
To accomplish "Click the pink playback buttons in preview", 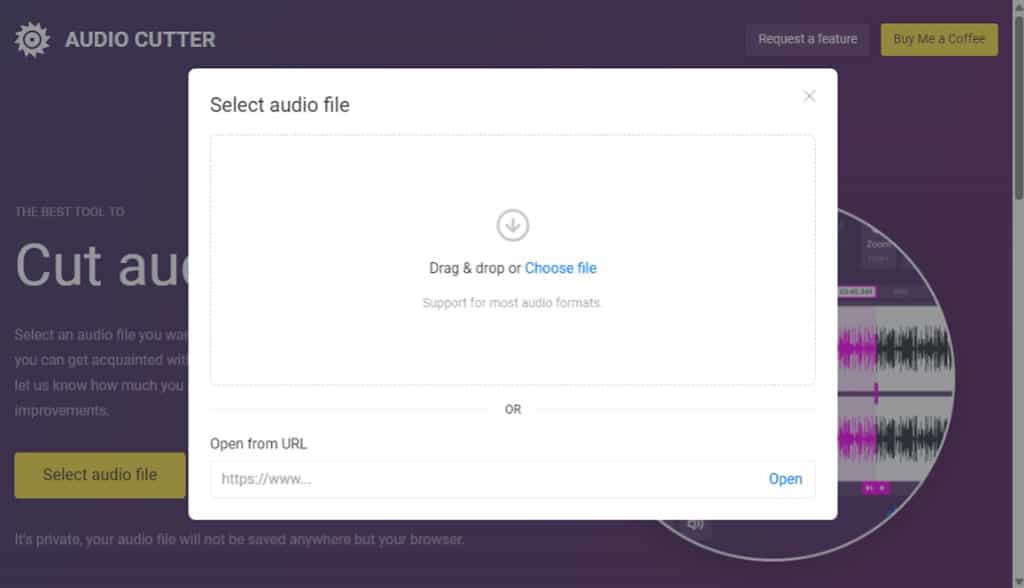I will (x=875, y=488).
